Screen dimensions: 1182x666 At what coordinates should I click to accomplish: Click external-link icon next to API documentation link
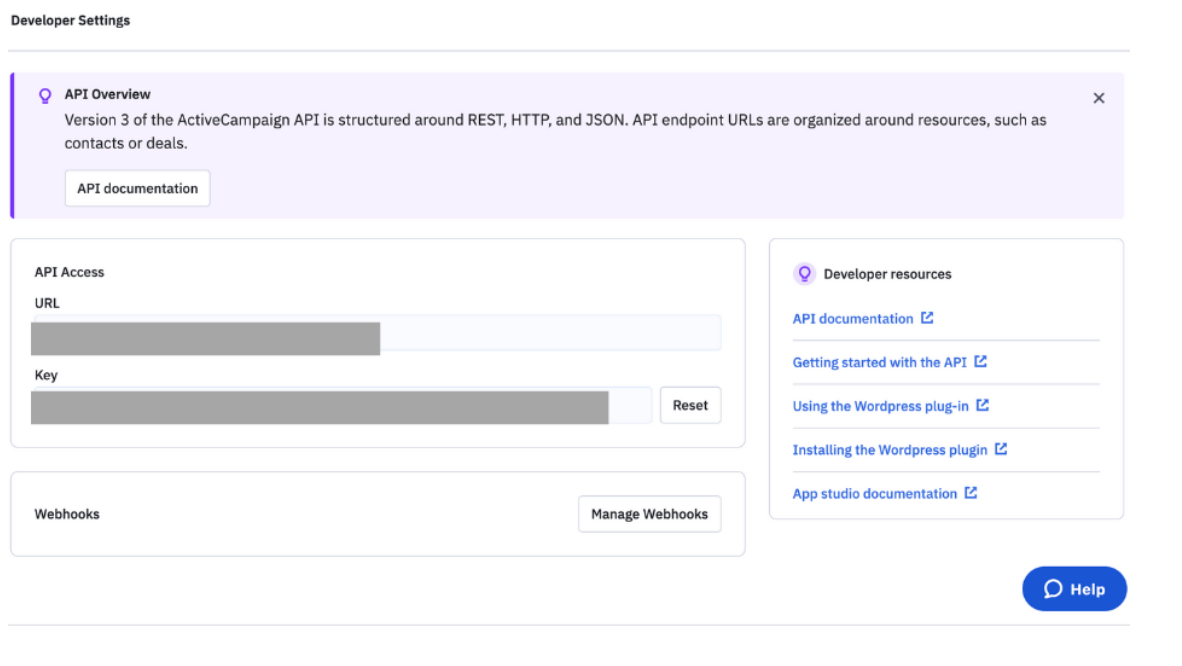(926, 318)
